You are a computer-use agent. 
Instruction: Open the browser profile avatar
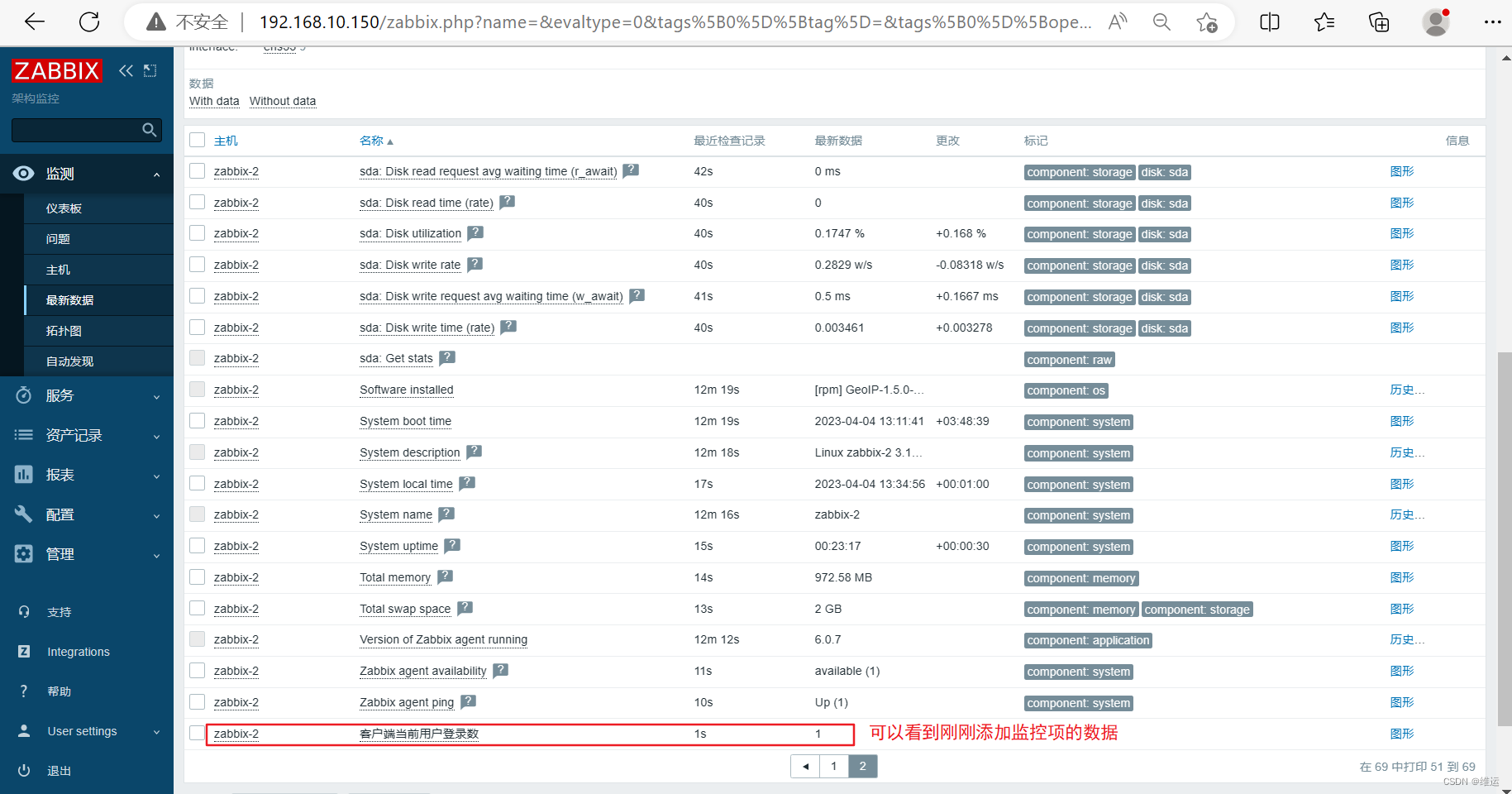click(x=1436, y=22)
